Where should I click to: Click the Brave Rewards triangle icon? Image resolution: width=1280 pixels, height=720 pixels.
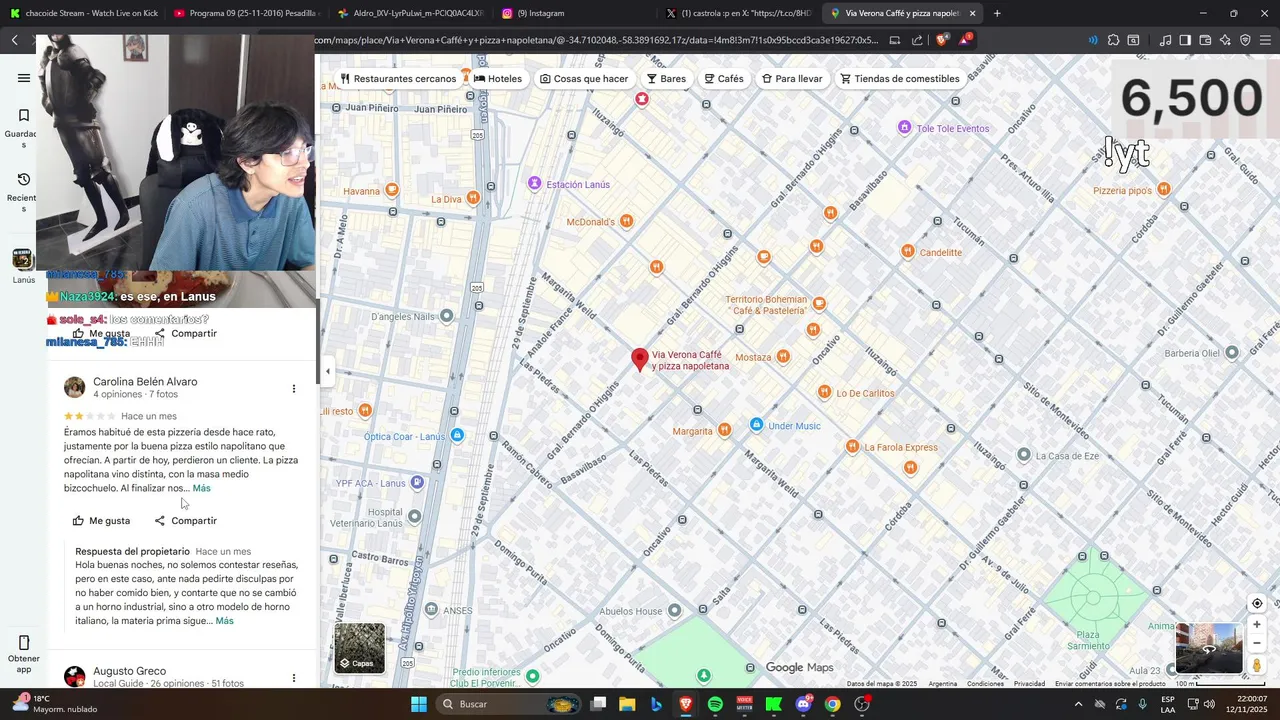(x=964, y=40)
